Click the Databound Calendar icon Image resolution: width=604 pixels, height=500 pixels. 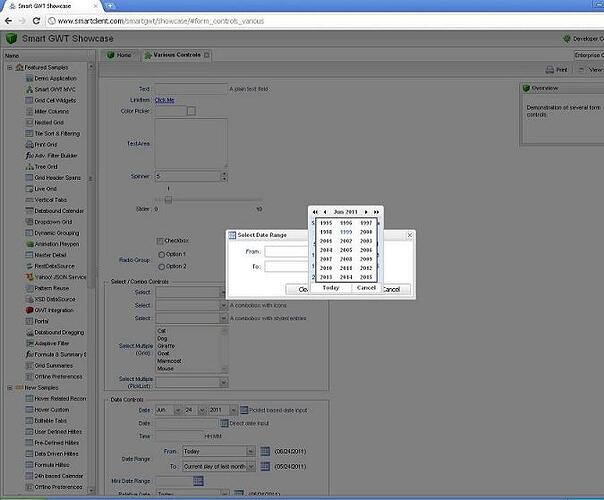(x=29, y=211)
